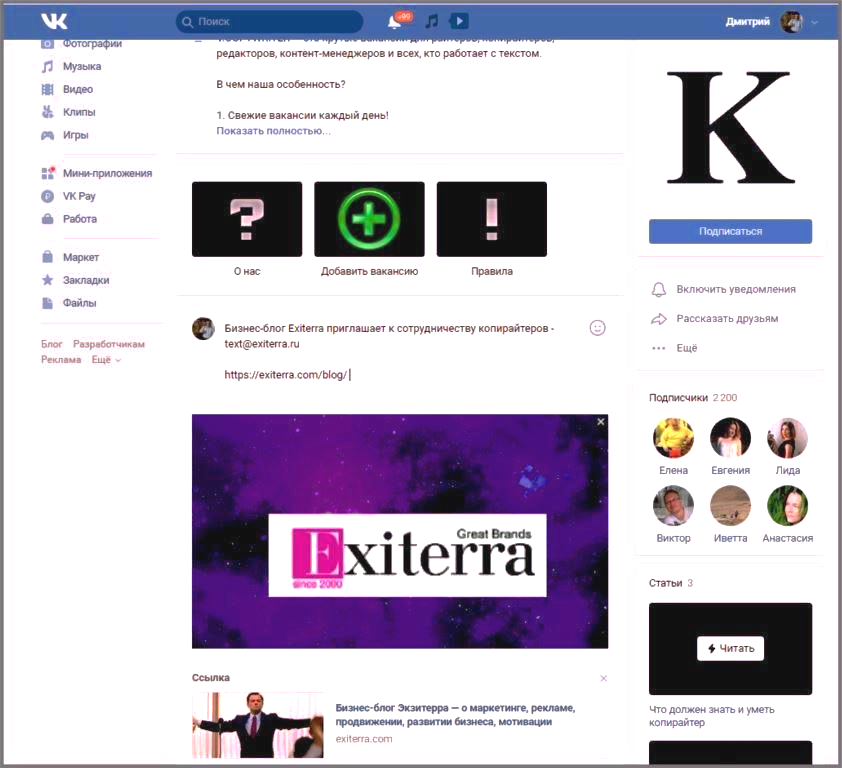Viewport: 842px width, 768px height.
Task: Open the Статьи section header
Action: pyautogui.click(x=671, y=583)
